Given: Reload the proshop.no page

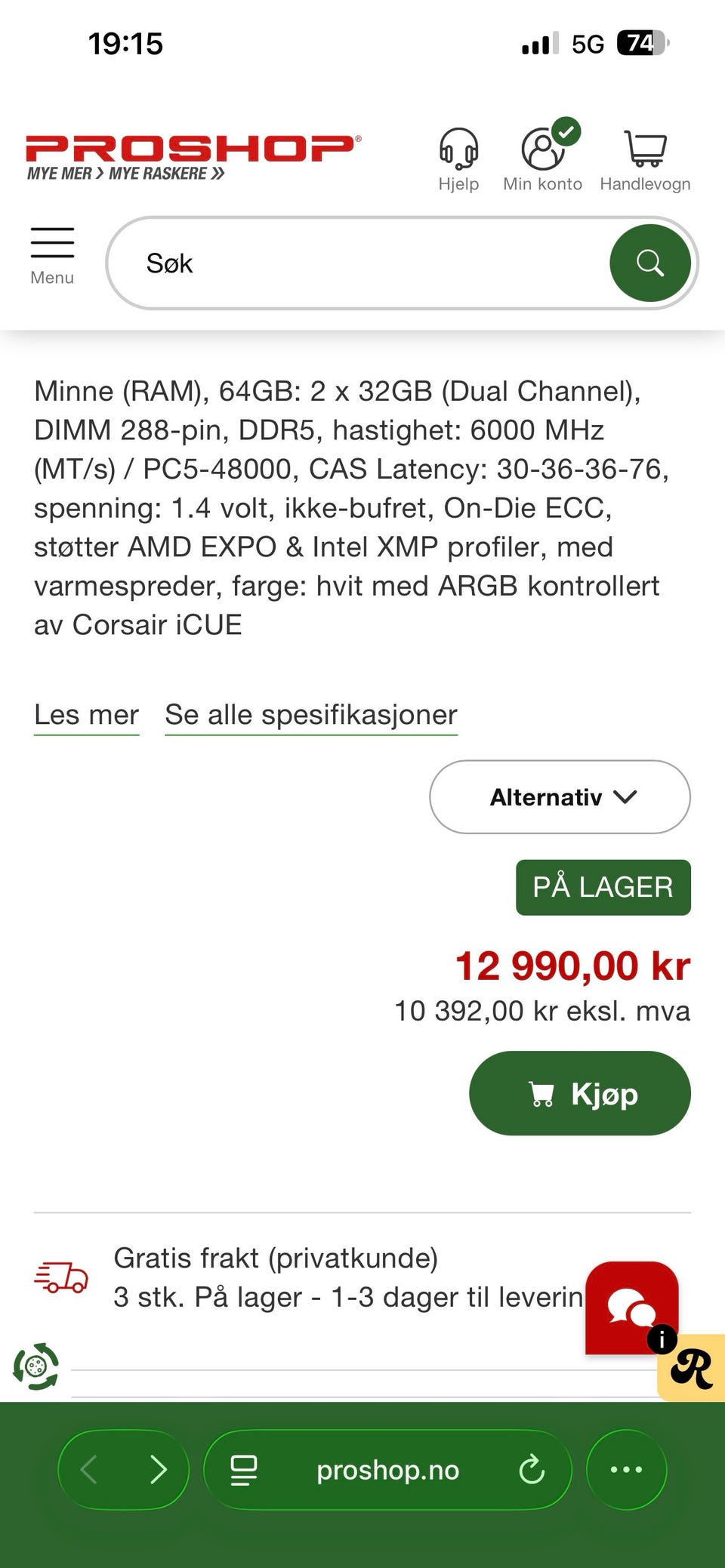Looking at the screenshot, I should point(532,1470).
